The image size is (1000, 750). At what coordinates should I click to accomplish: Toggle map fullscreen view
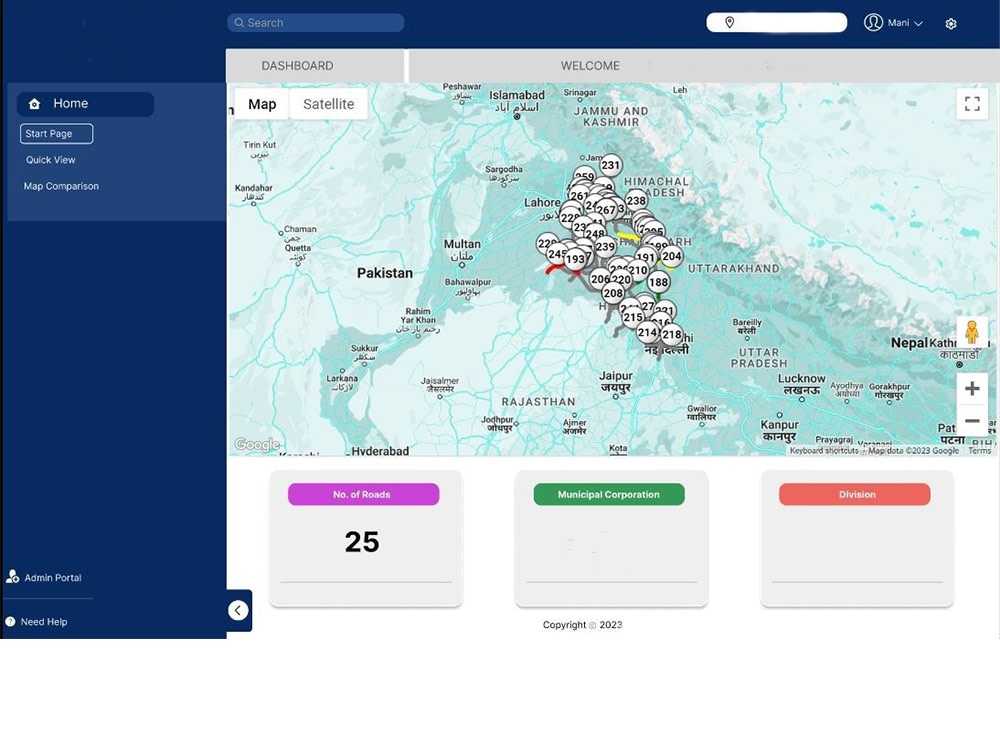(972, 103)
